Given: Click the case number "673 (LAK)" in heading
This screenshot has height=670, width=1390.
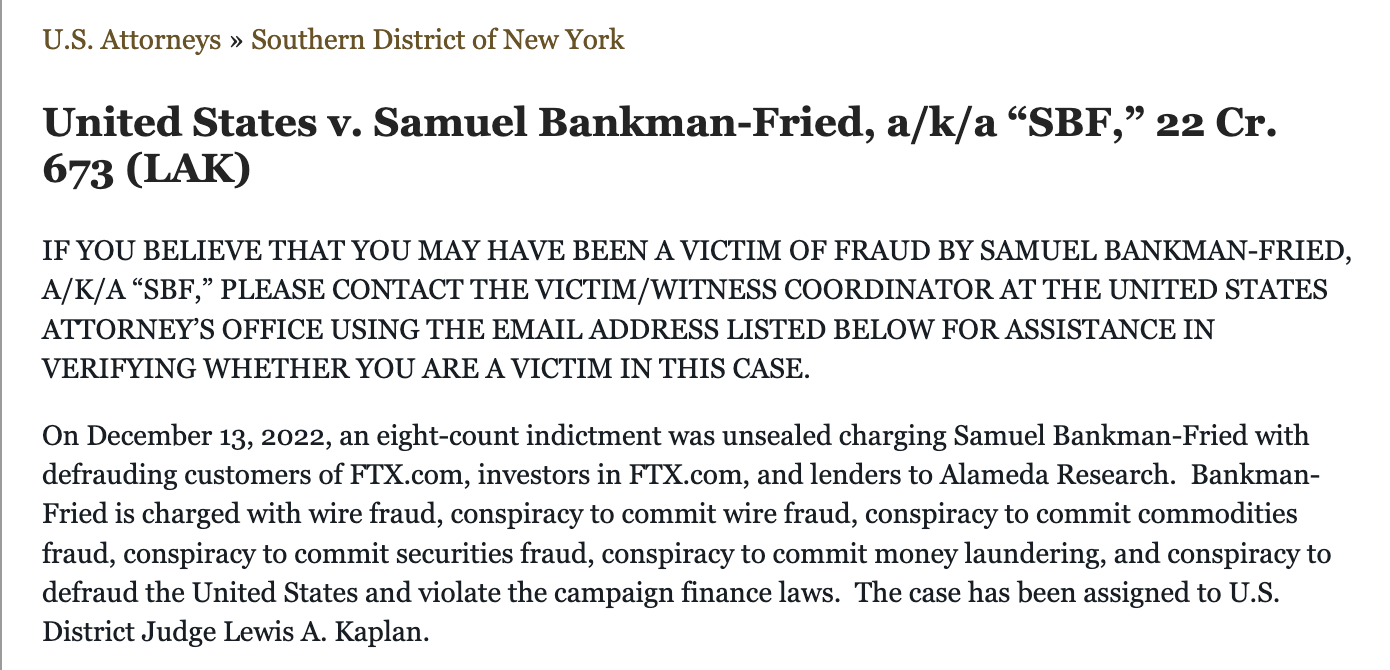Looking at the screenshot, I should [x=146, y=170].
